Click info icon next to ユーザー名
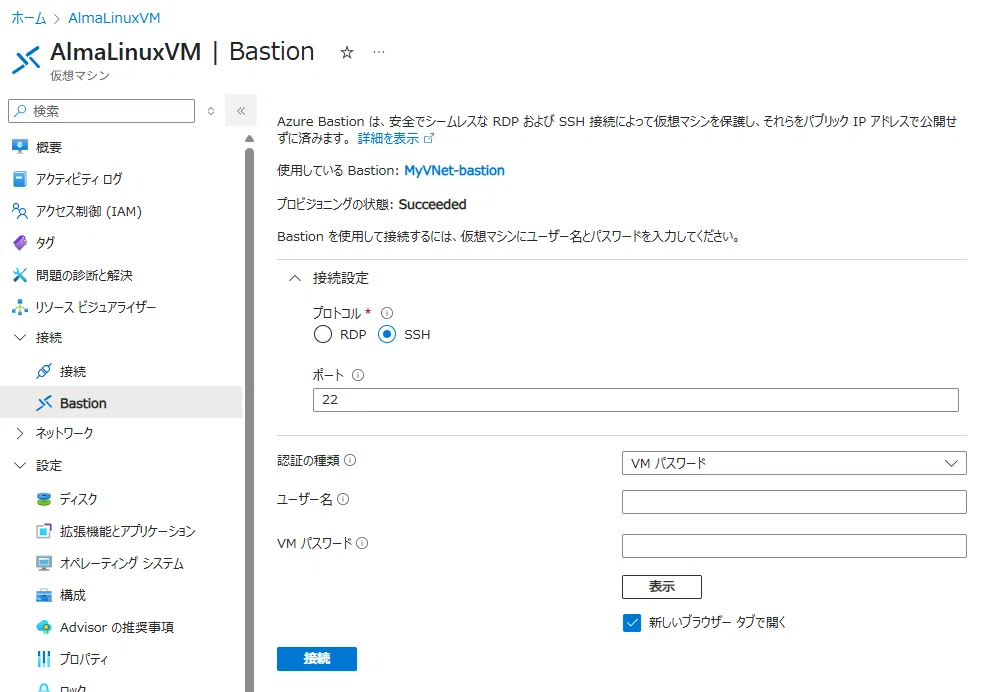Screen dimensions: 1004x692 point(343,499)
